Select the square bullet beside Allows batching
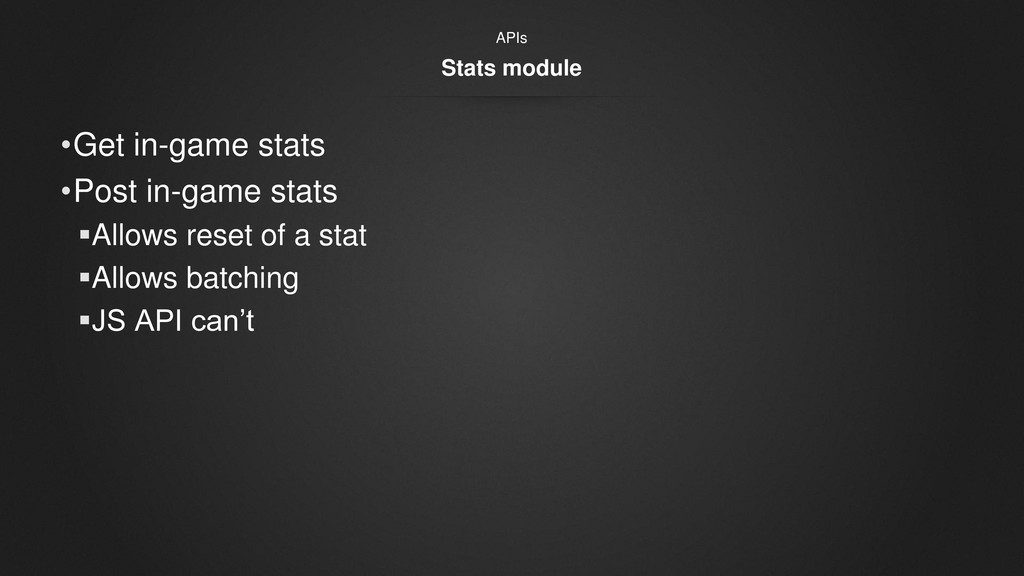 pyautogui.click(x=84, y=277)
